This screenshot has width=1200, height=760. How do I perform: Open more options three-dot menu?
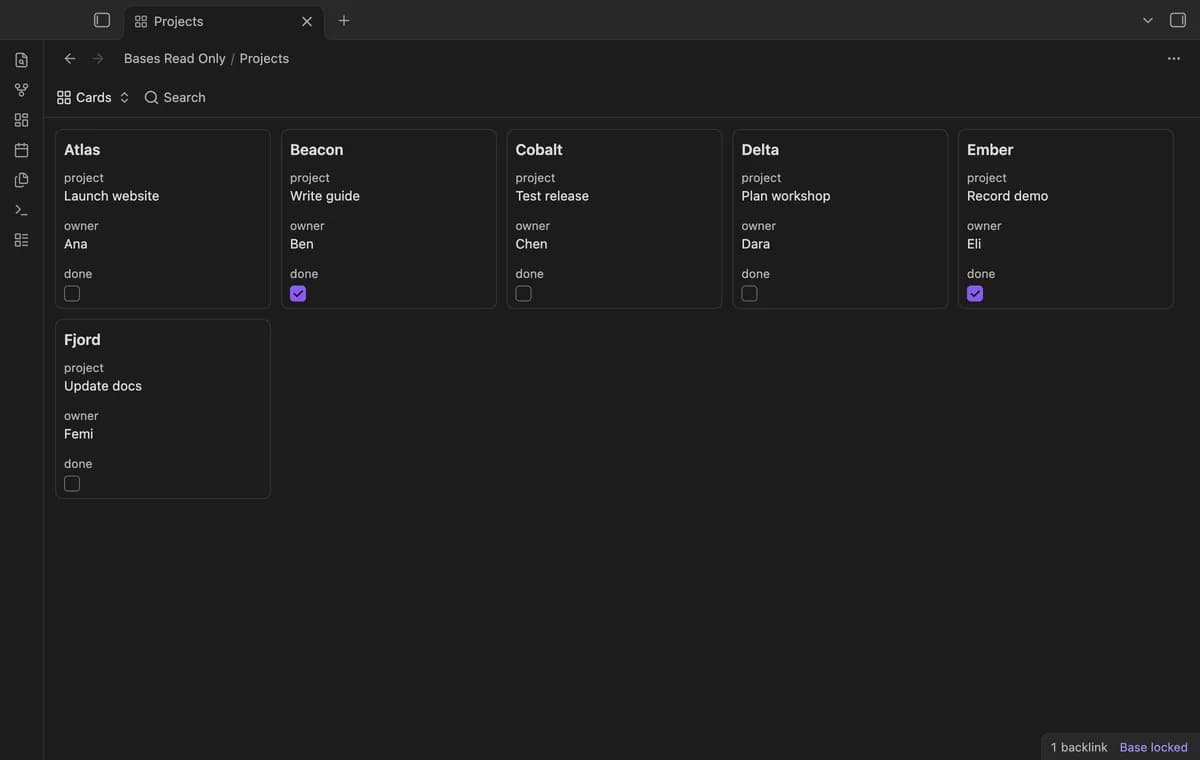click(x=1174, y=58)
